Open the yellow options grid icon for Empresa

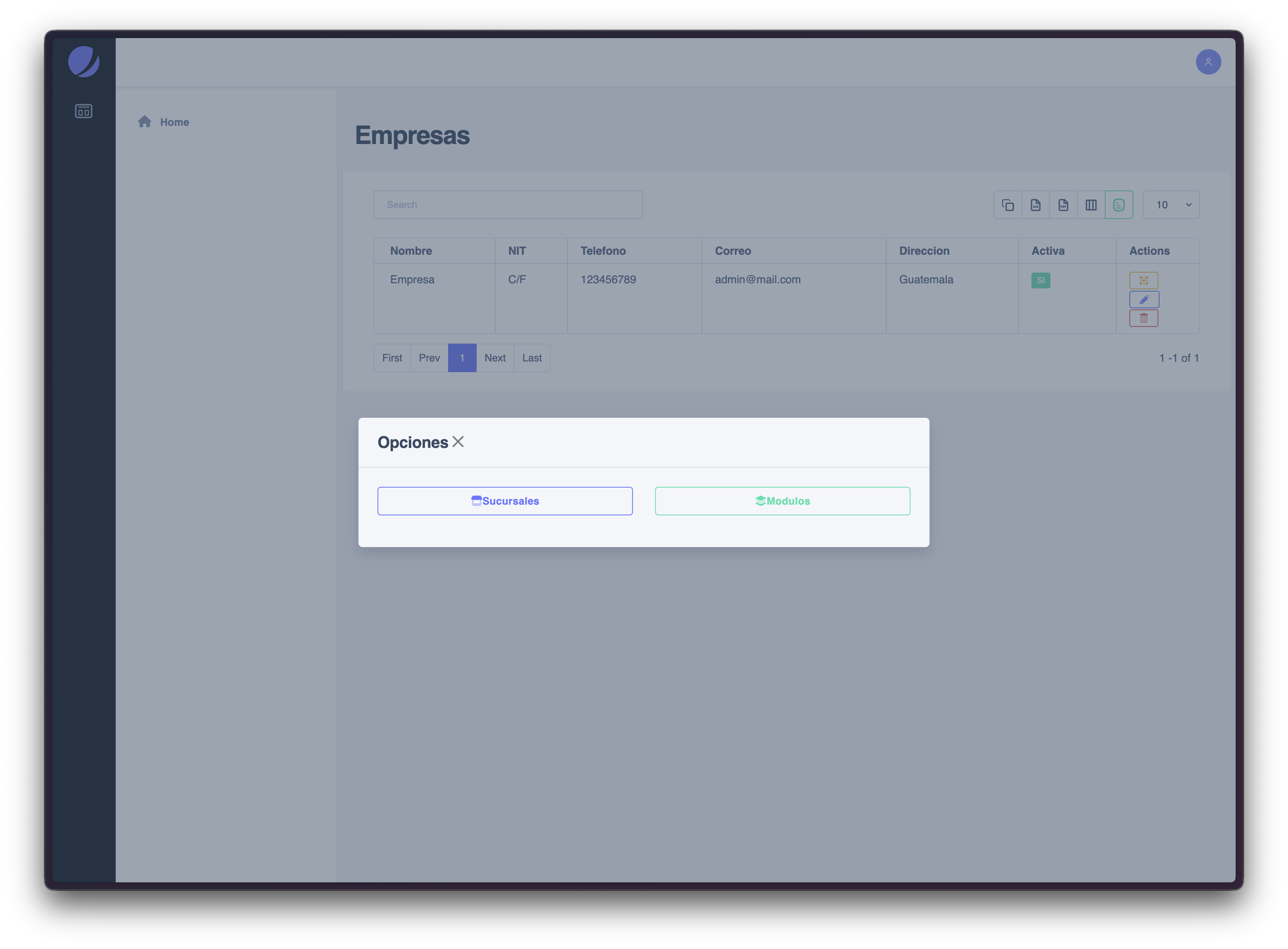point(1144,280)
